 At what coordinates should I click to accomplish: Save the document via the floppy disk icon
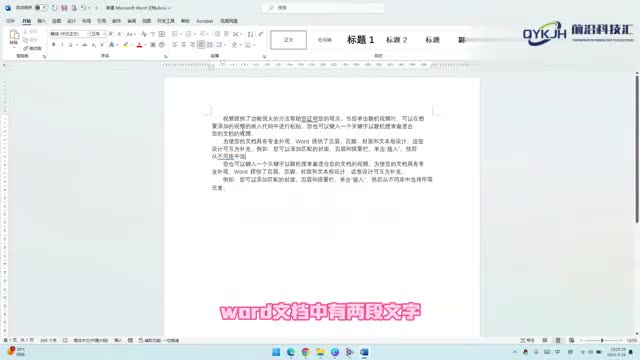coord(64,8)
